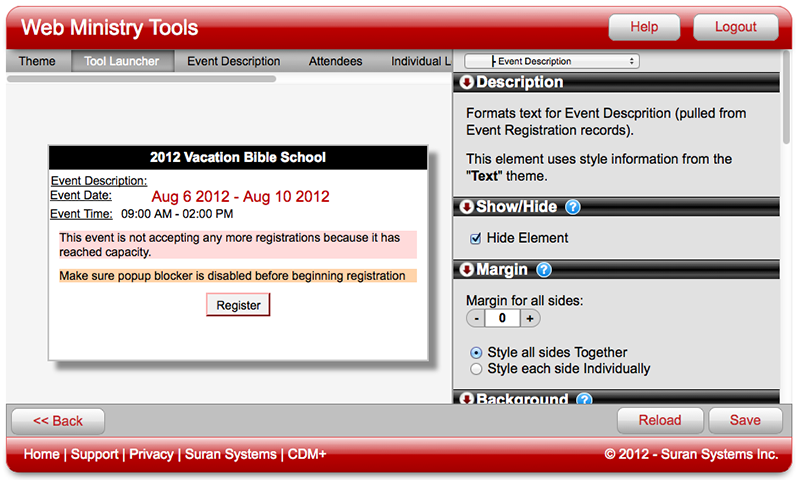This screenshot has height=480, width=800.
Task: Open the Event Description element dropdown
Action: click(x=552, y=61)
